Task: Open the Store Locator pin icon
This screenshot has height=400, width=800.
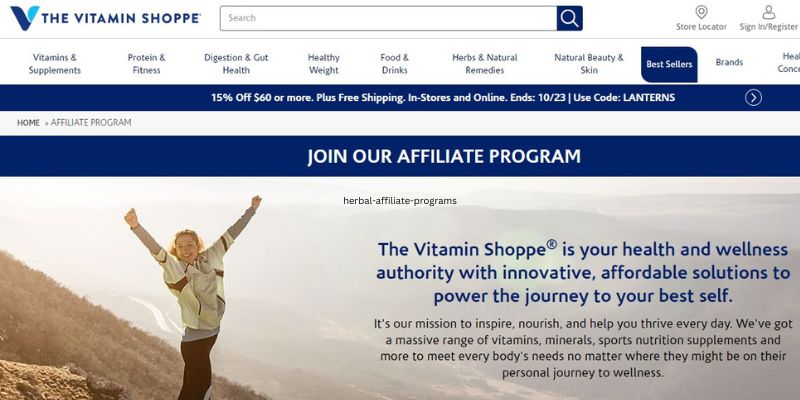Action: point(702,12)
